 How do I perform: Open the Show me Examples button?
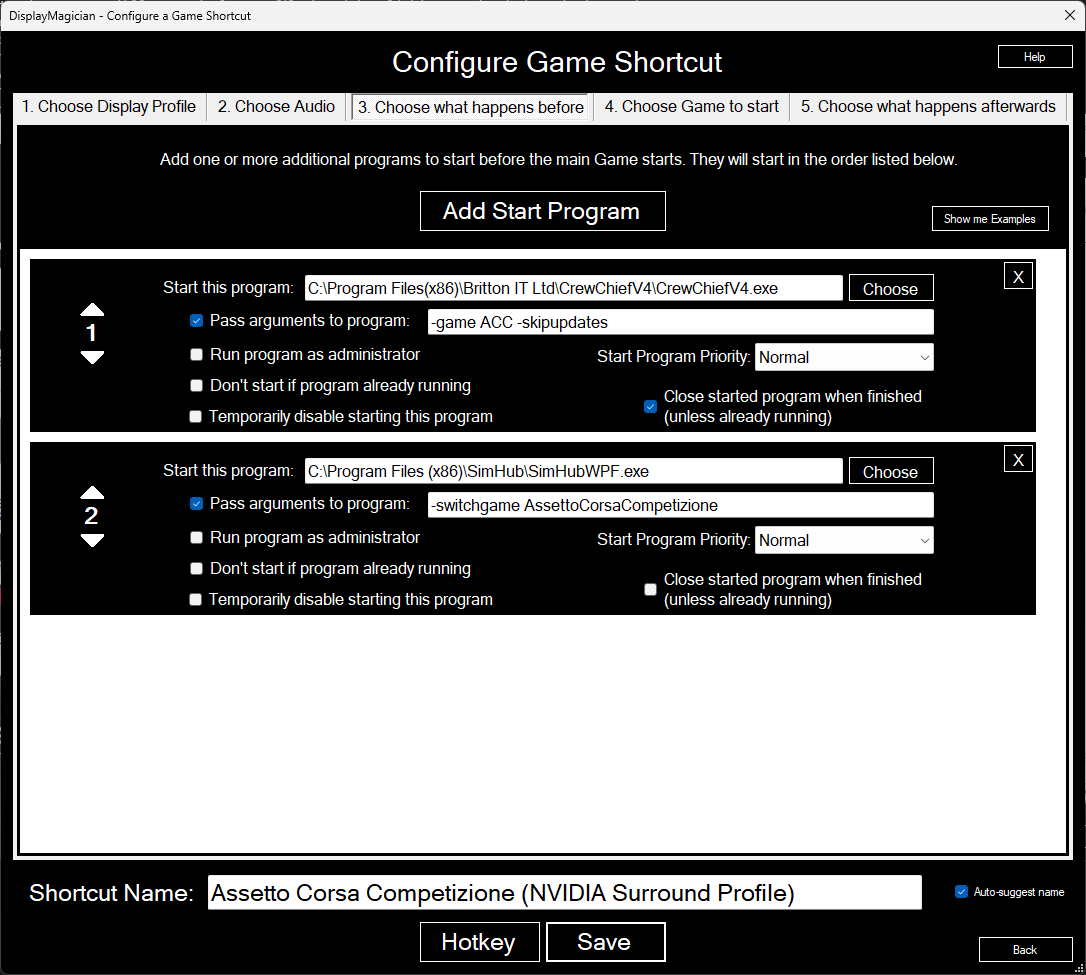coord(990,219)
